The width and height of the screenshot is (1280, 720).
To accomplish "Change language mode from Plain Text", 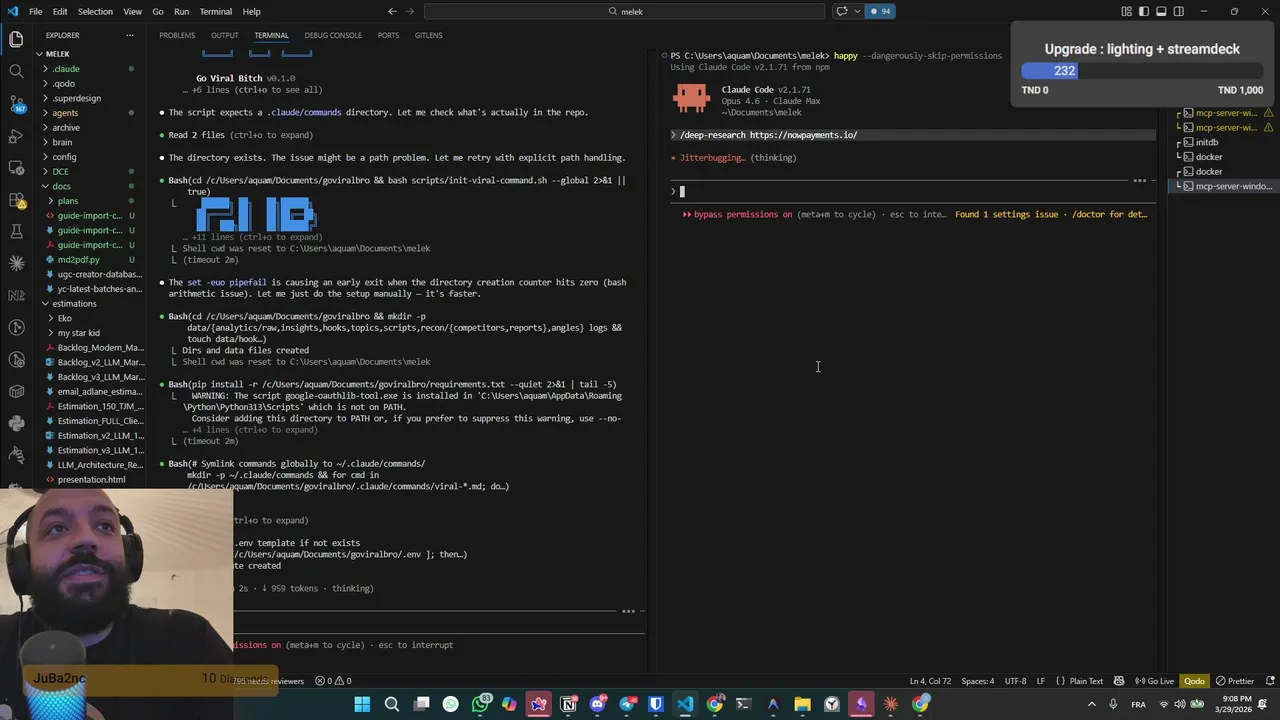I will tap(1085, 681).
